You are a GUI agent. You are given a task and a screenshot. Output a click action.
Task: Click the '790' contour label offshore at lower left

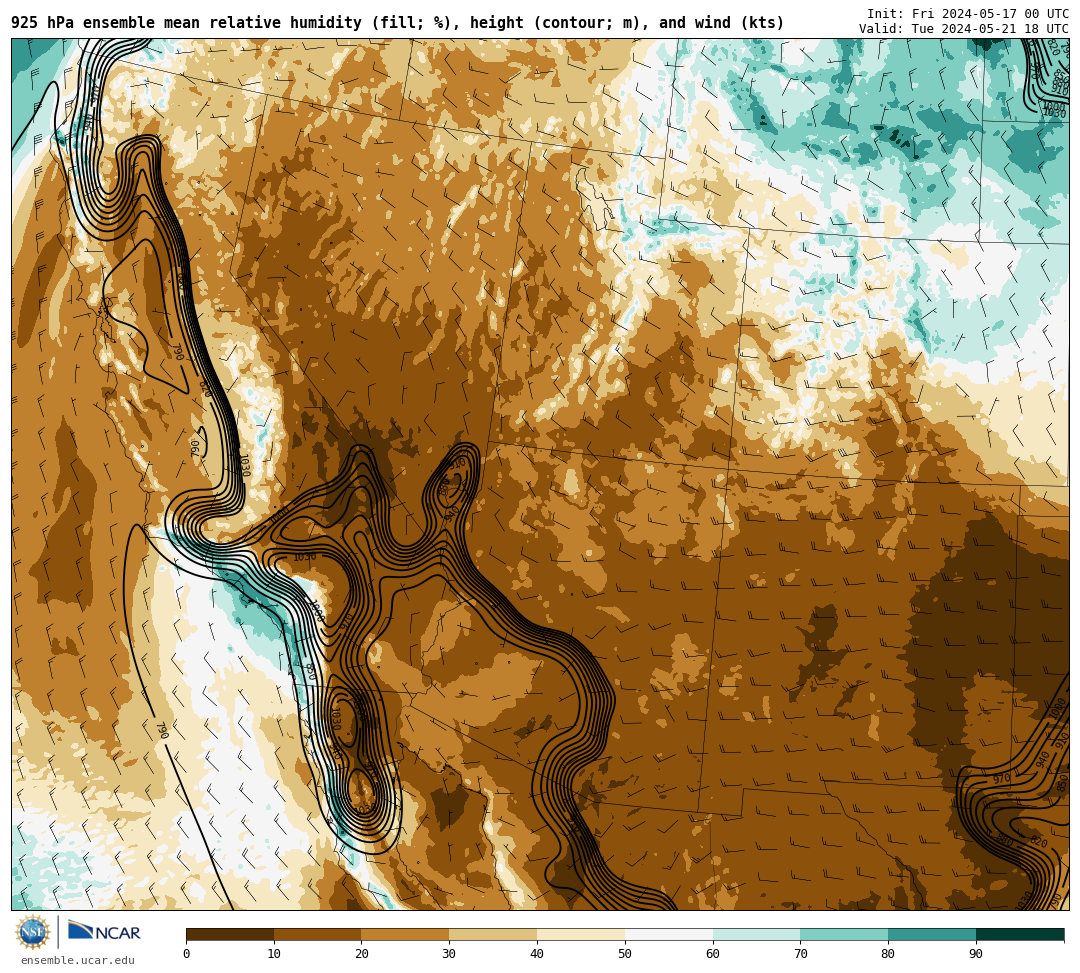(163, 730)
